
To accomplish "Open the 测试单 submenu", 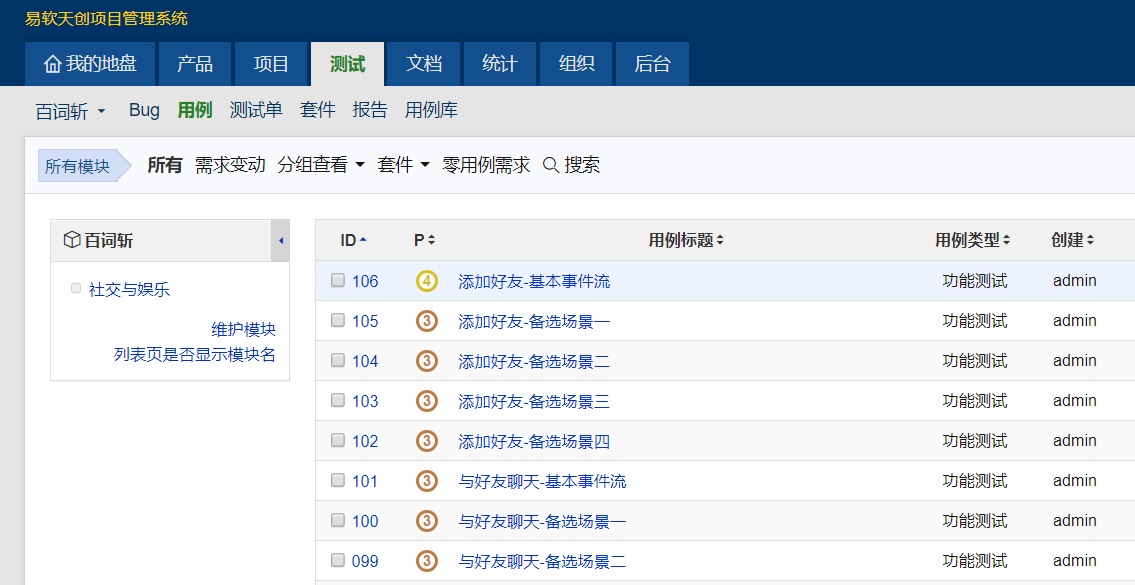I will [x=256, y=110].
